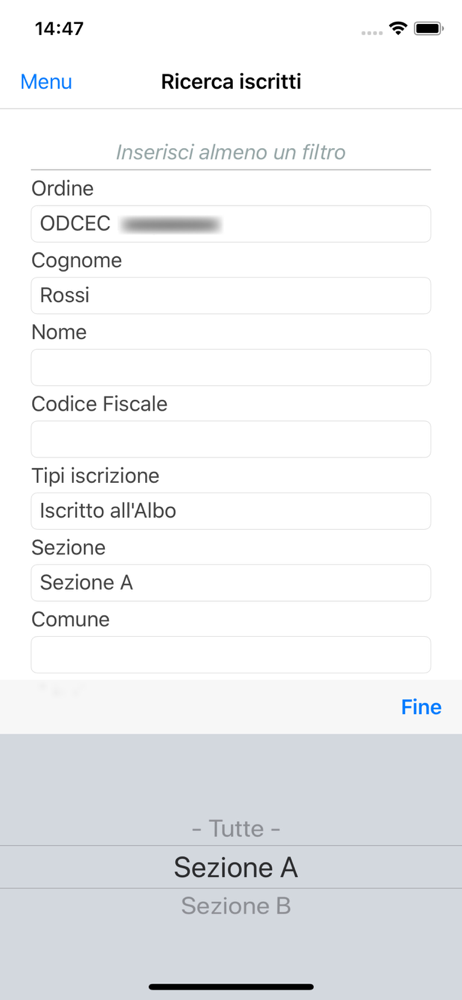Open the Ordine field showing ODCEC
Screen dimensions: 462x1000
coord(231,224)
